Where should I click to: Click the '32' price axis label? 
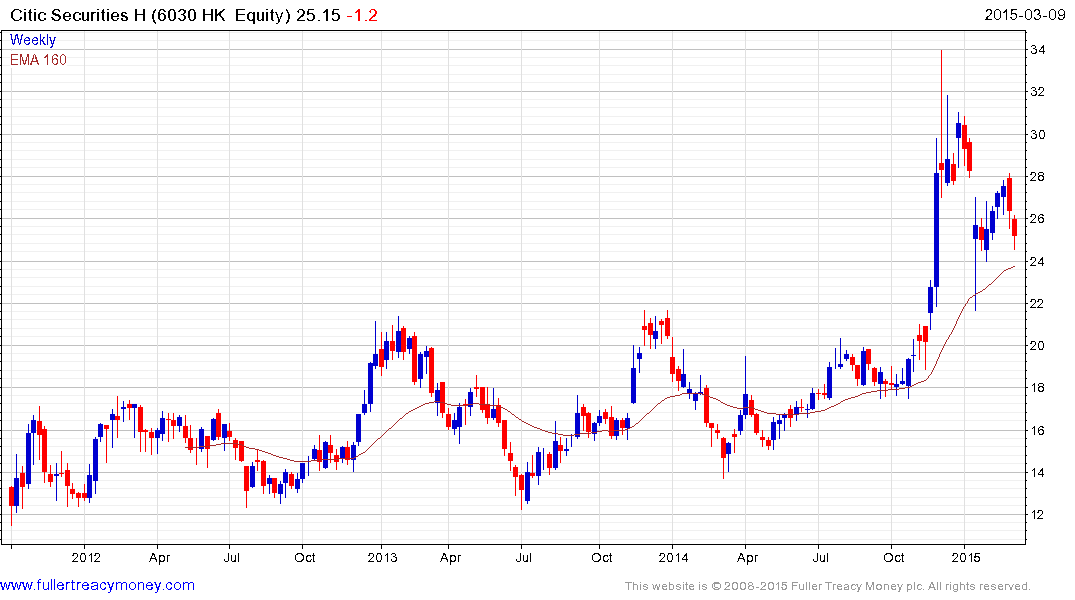1037,92
